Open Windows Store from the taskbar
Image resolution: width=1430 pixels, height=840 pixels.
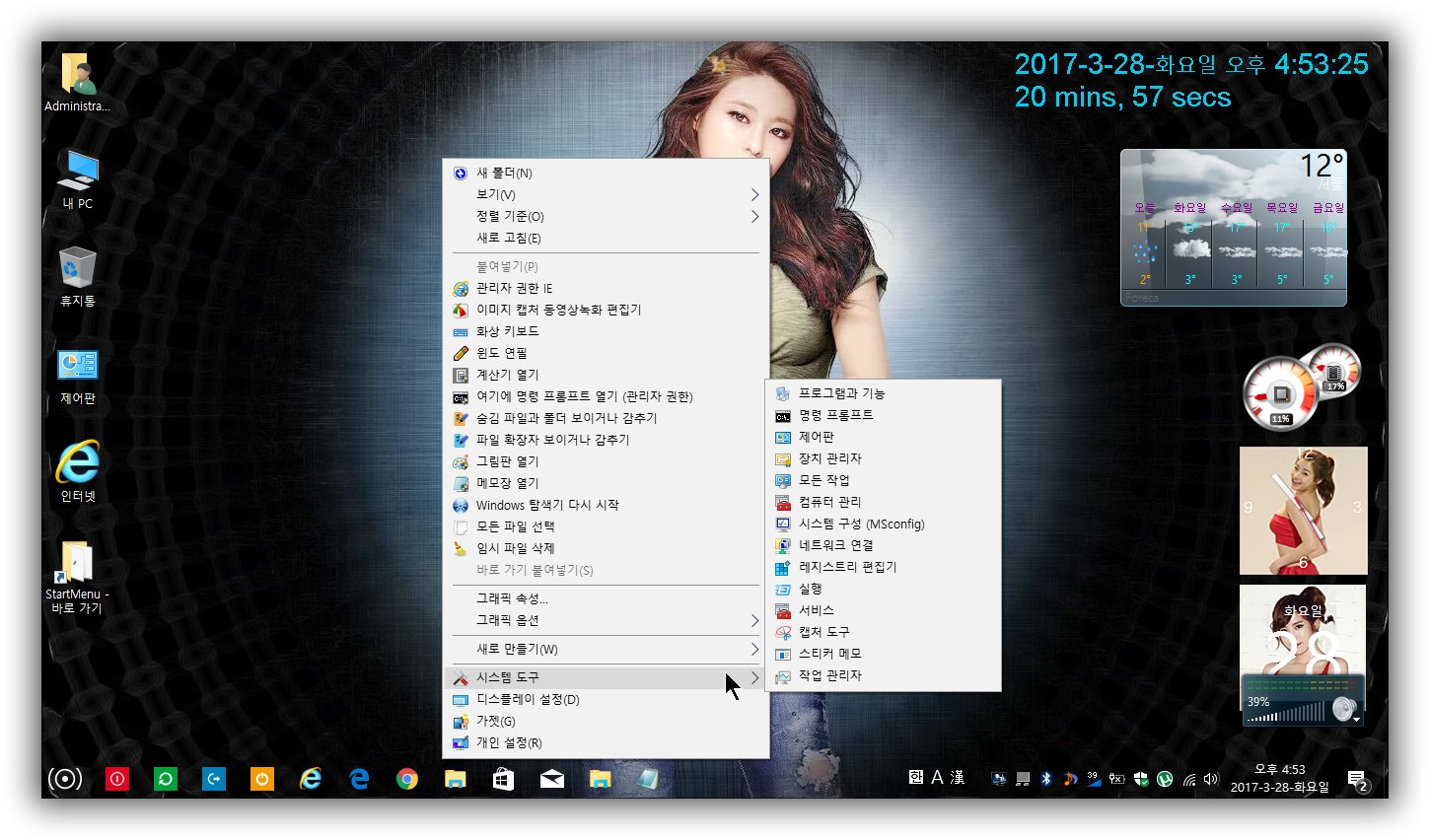click(504, 779)
